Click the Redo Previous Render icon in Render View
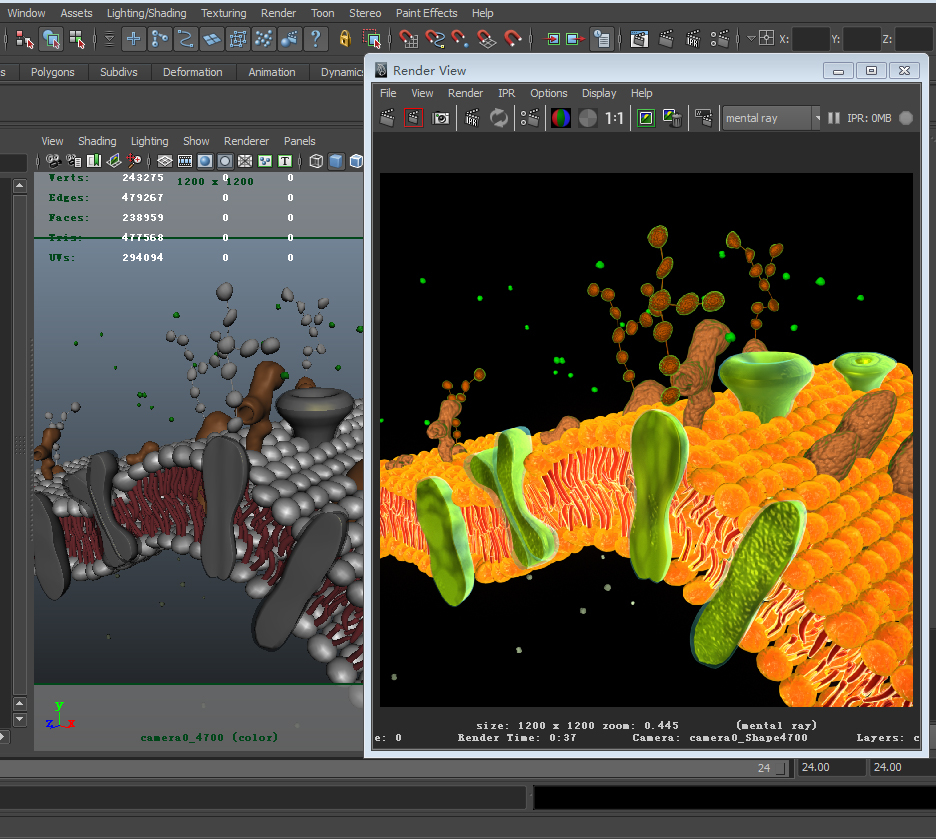936x839 pixels. 388,118
